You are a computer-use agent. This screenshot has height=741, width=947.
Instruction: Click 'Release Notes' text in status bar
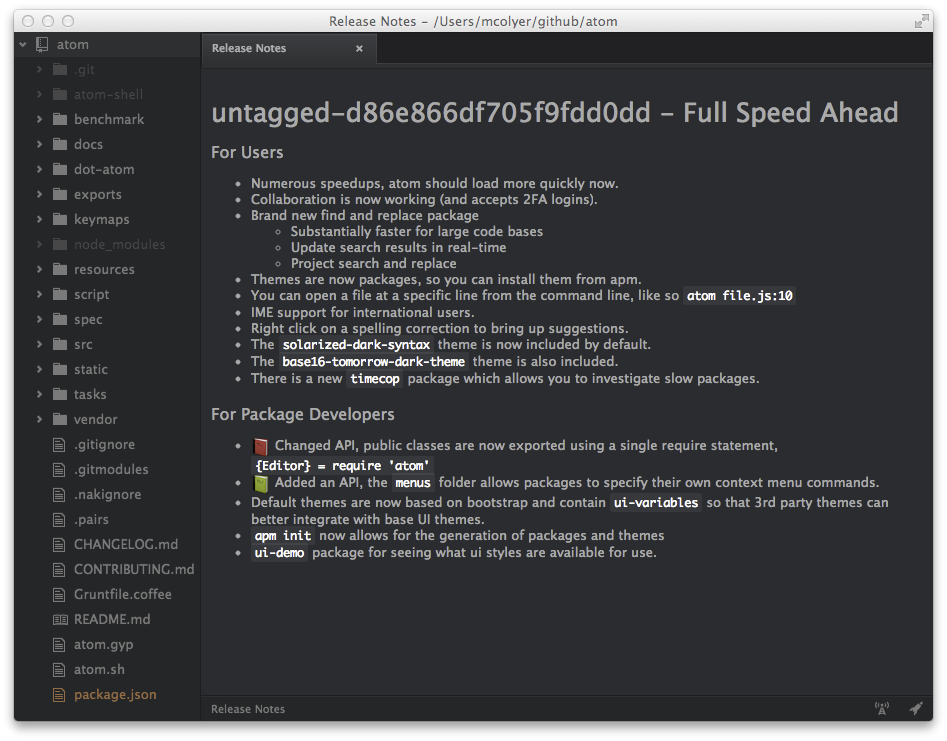click(x=248, y=709)
